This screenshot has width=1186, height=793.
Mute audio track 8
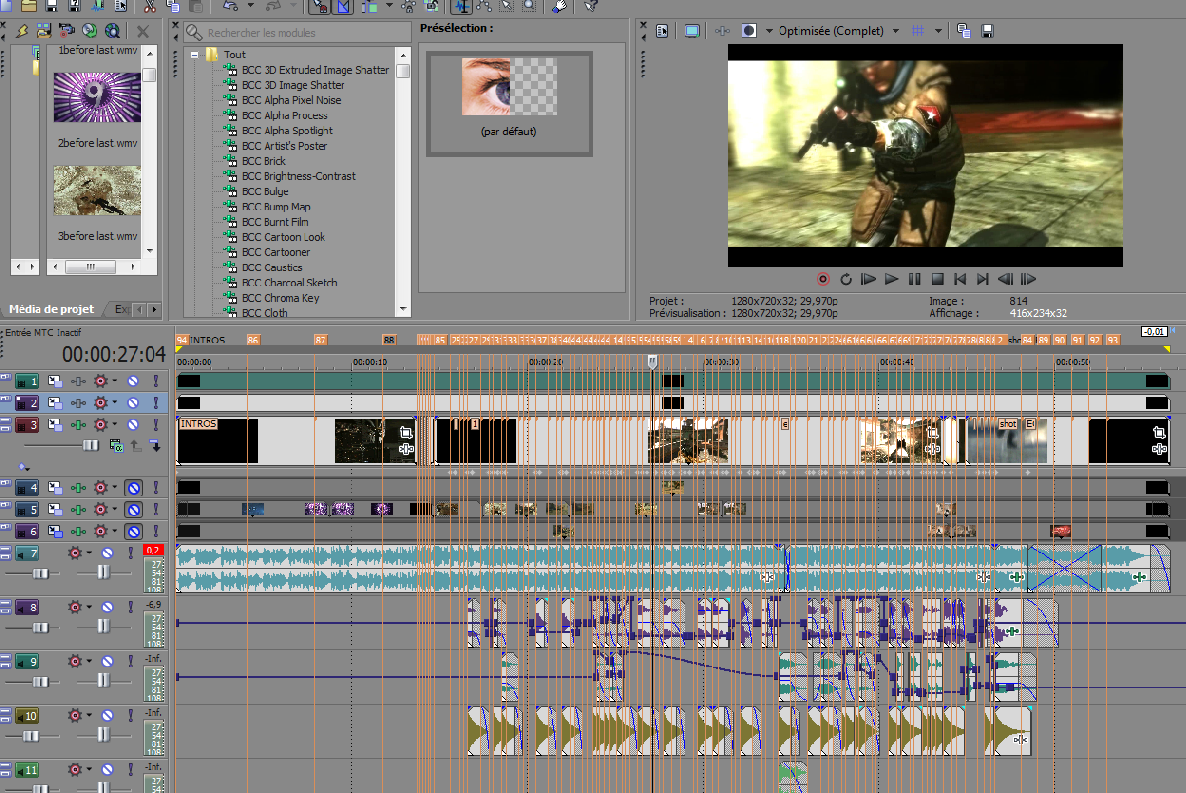[107, 607]
